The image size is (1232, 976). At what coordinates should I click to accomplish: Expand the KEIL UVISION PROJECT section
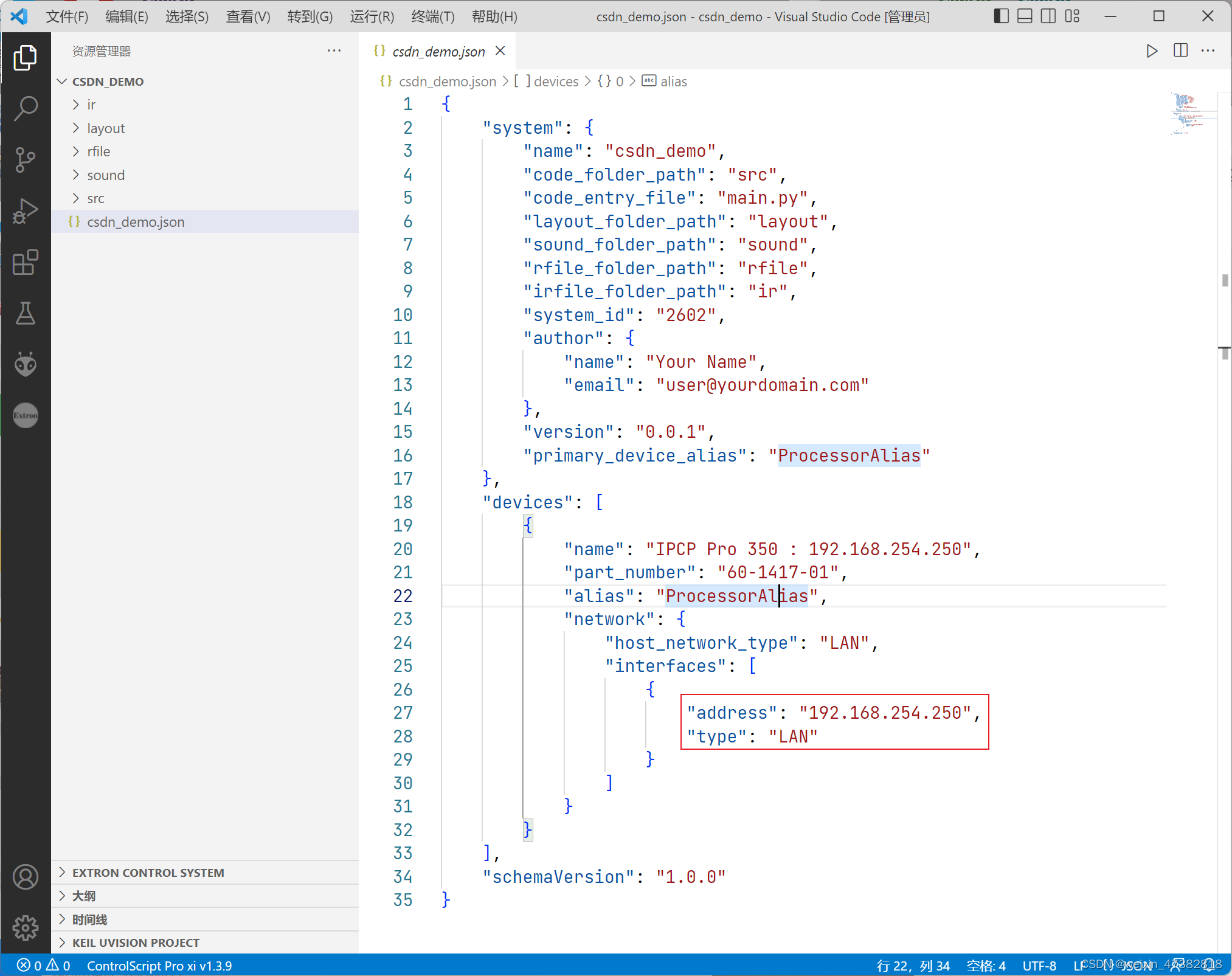coord(136,943)
